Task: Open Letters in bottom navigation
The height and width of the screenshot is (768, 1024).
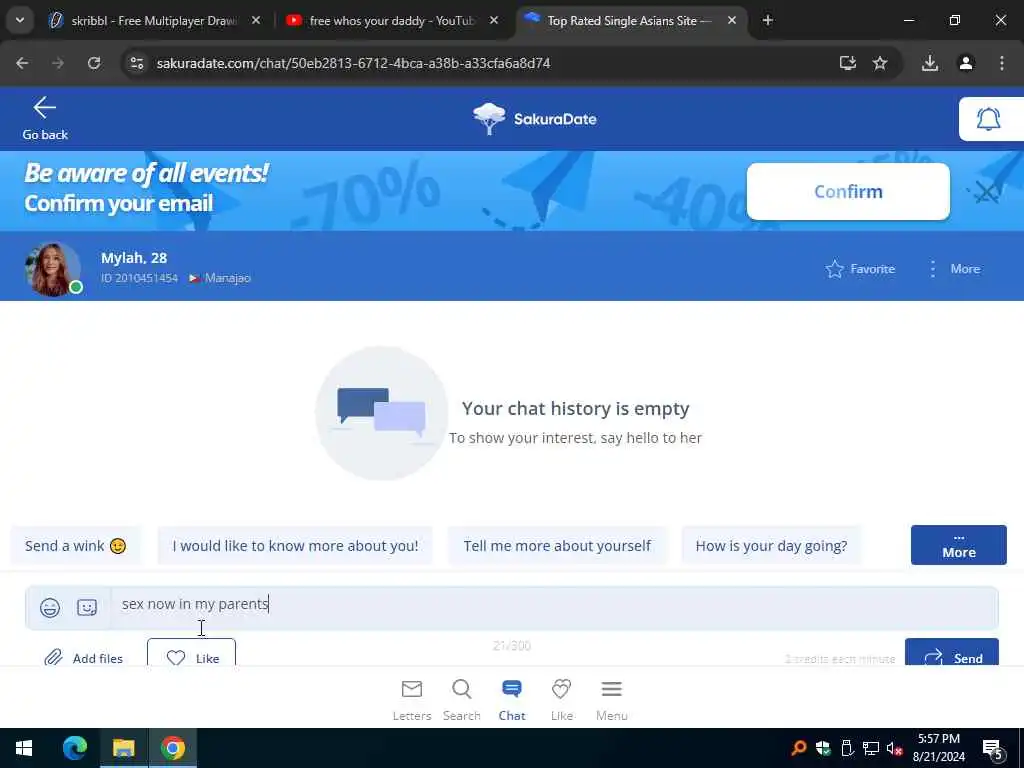Action: tap(411, 700)
